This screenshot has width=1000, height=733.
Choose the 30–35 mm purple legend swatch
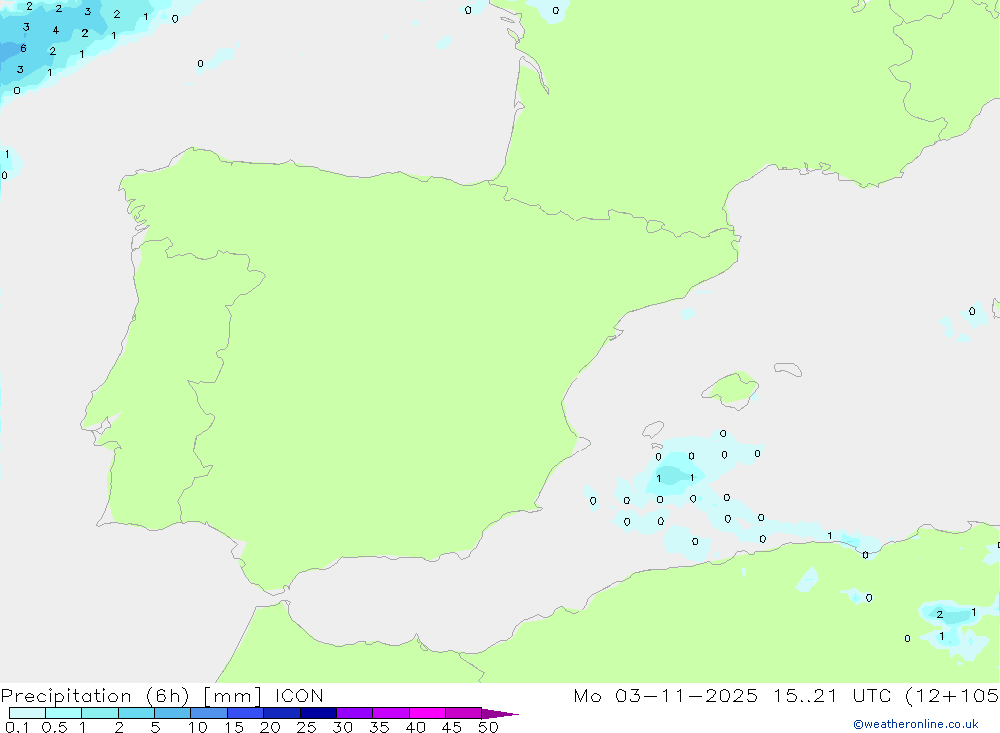(x=354, y=713)
